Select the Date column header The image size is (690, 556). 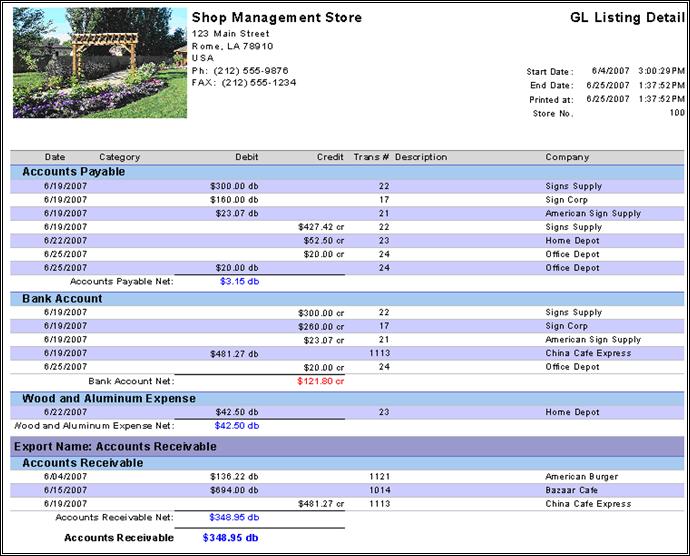point(55,157)
